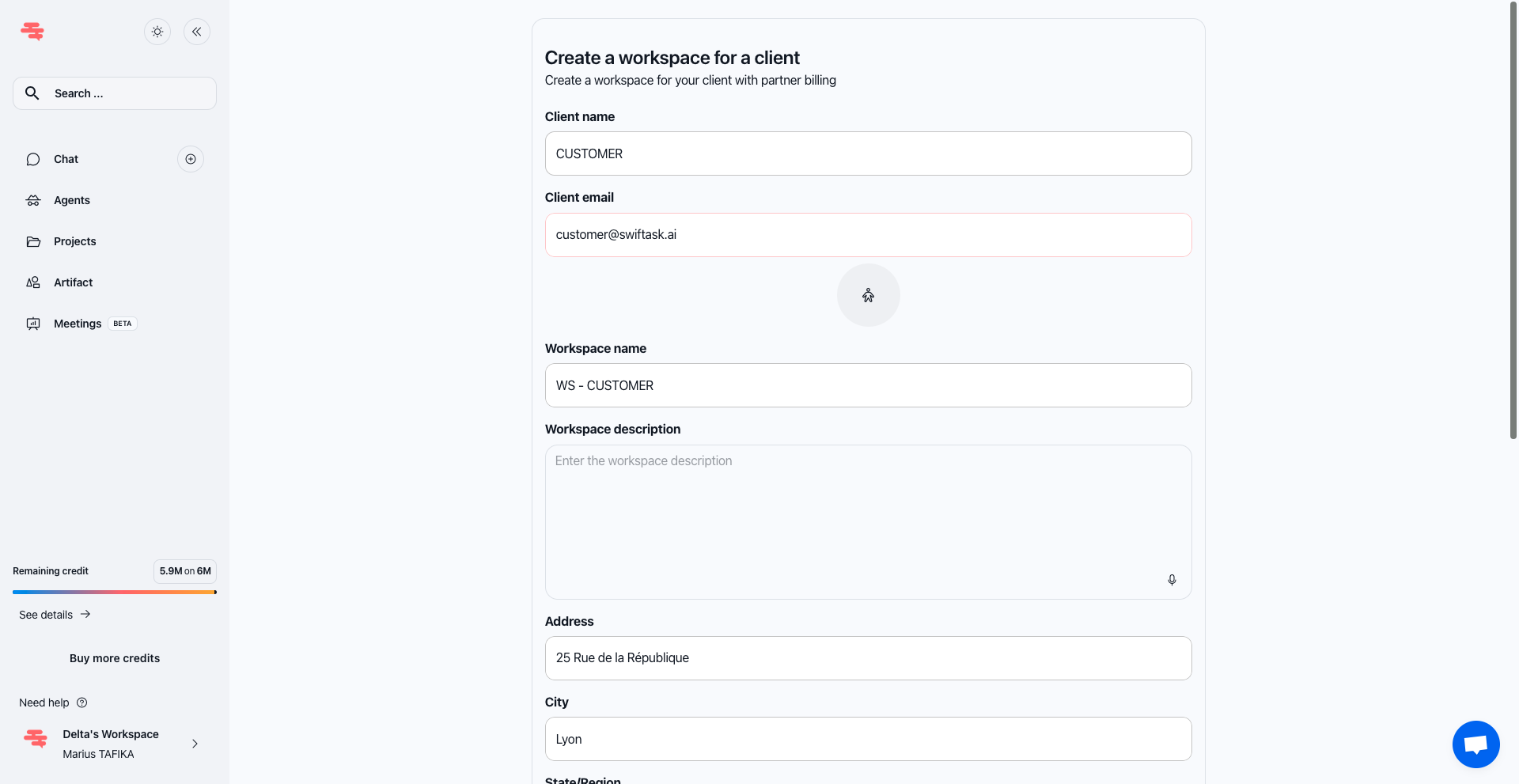This screenshot has height=784, width=1519.
Task: Click the search magnifier icon
Action: pos(33,93)
